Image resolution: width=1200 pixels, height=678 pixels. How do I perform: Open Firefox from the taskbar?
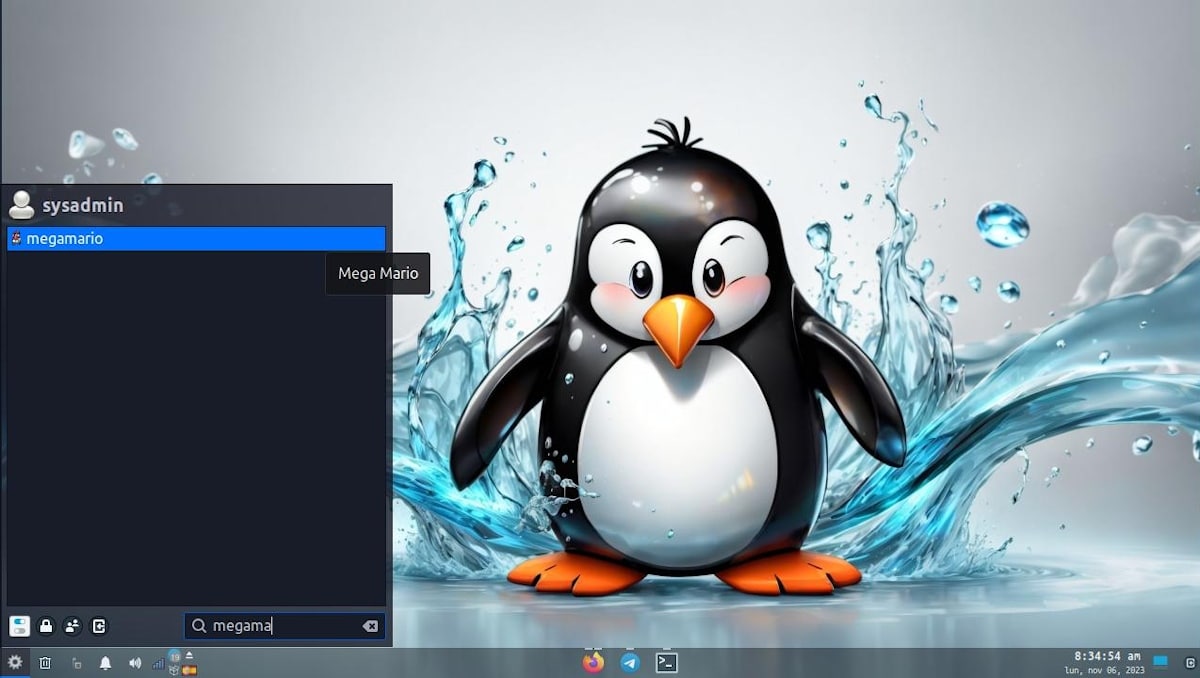click(594, 662)
